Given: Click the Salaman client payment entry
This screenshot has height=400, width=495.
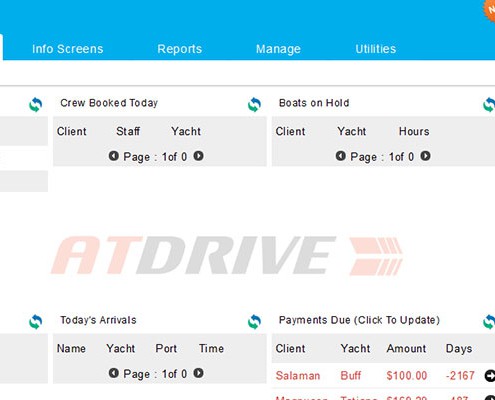Looking at the screenshot, I should pyautogui.click(x=298, y=376).
